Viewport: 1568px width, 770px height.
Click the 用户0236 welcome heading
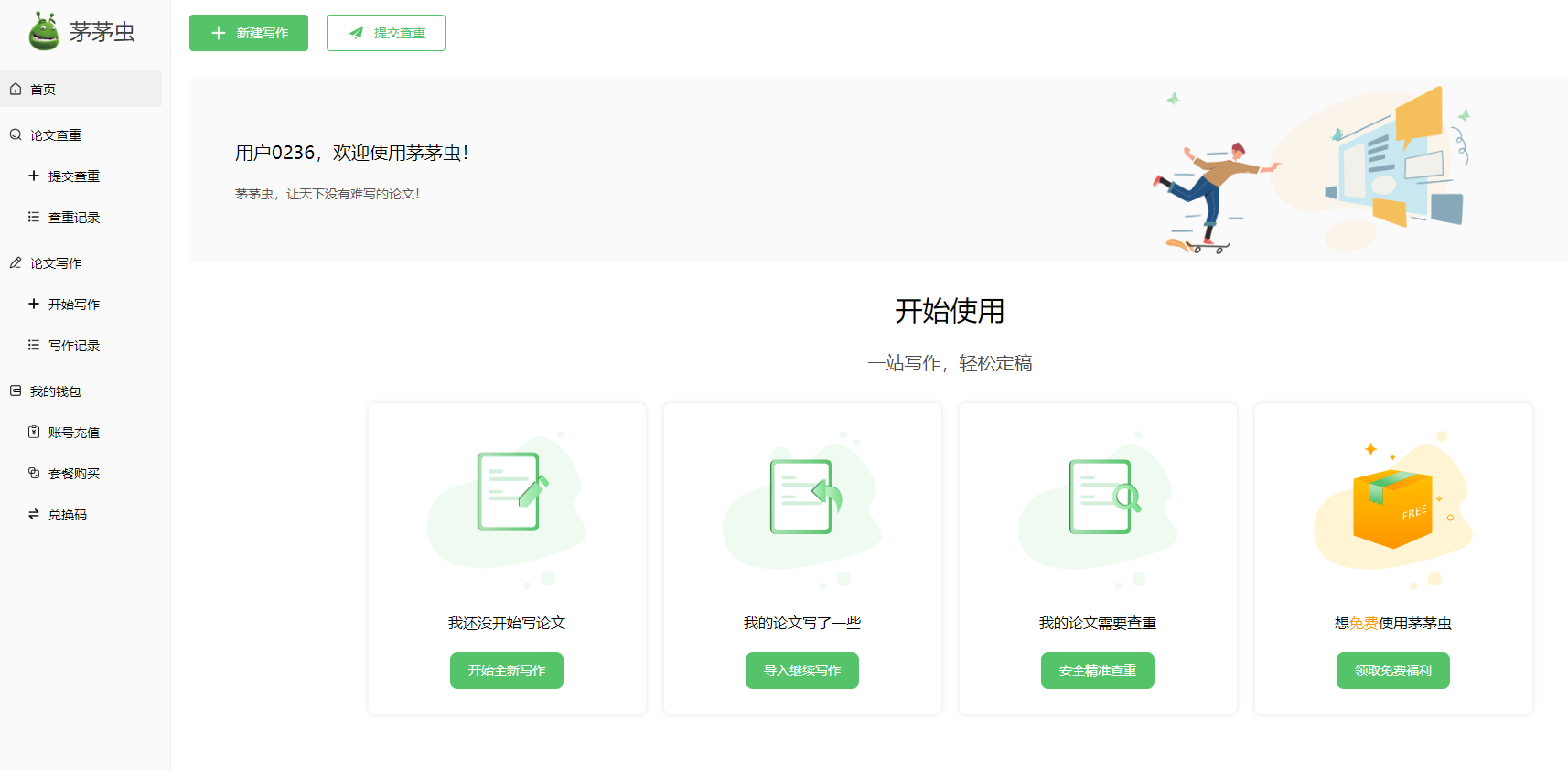[x=352, y=153]
